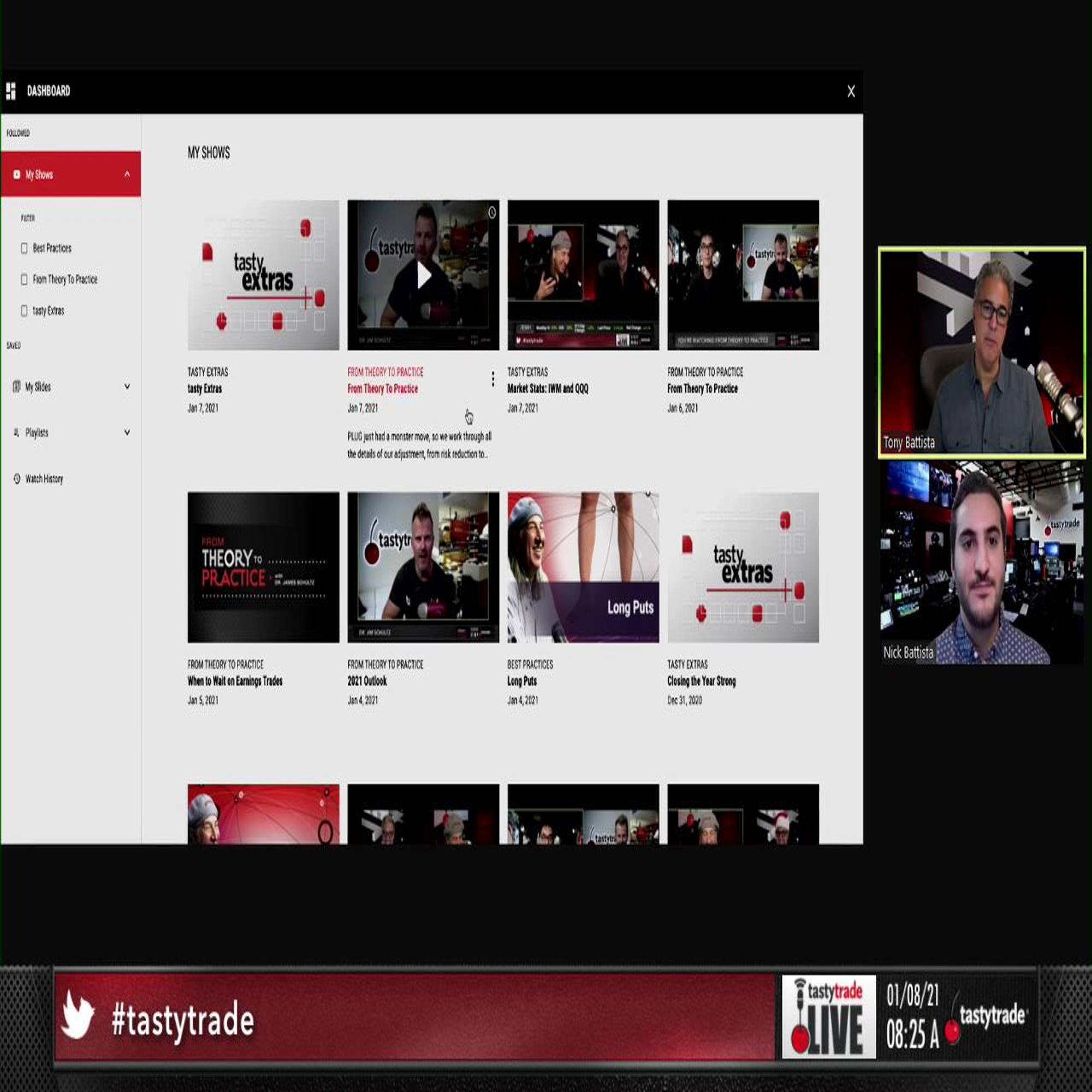Image resolution: width=1092 pixels, height=1092 pixels.
Task: Open the tasty Extras Jan 7 thumbnail
Action: point(263,275)
